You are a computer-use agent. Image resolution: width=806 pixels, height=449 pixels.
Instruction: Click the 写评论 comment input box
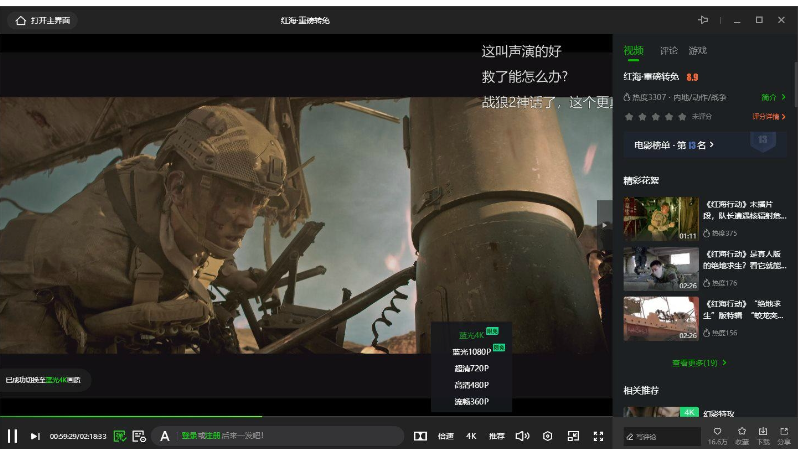[662, 437]
